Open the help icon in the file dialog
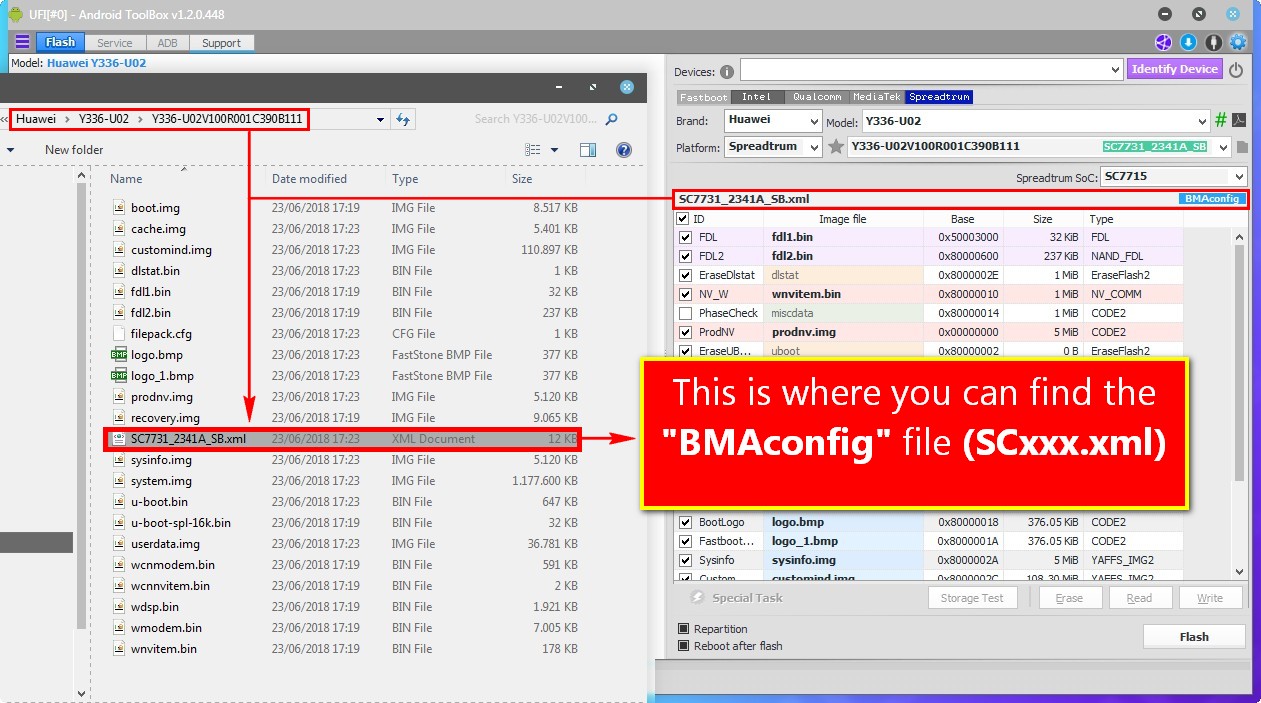This screenshot has height=703, width=1261. [x=624, y=150]
